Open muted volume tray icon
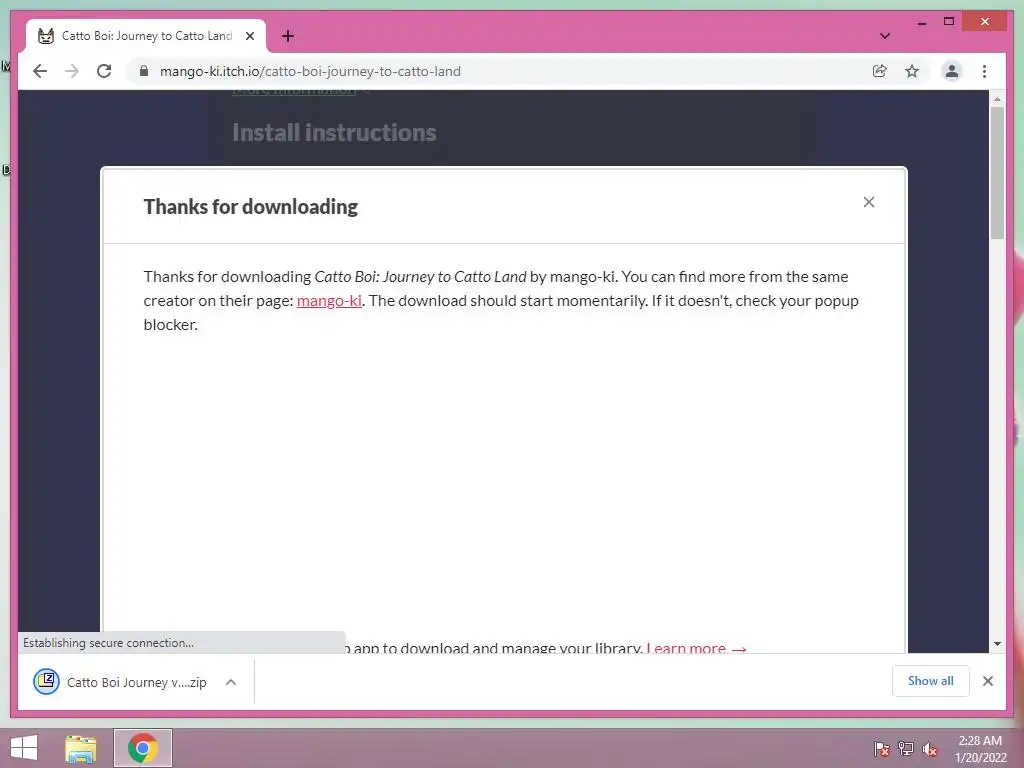 point(930,748)
